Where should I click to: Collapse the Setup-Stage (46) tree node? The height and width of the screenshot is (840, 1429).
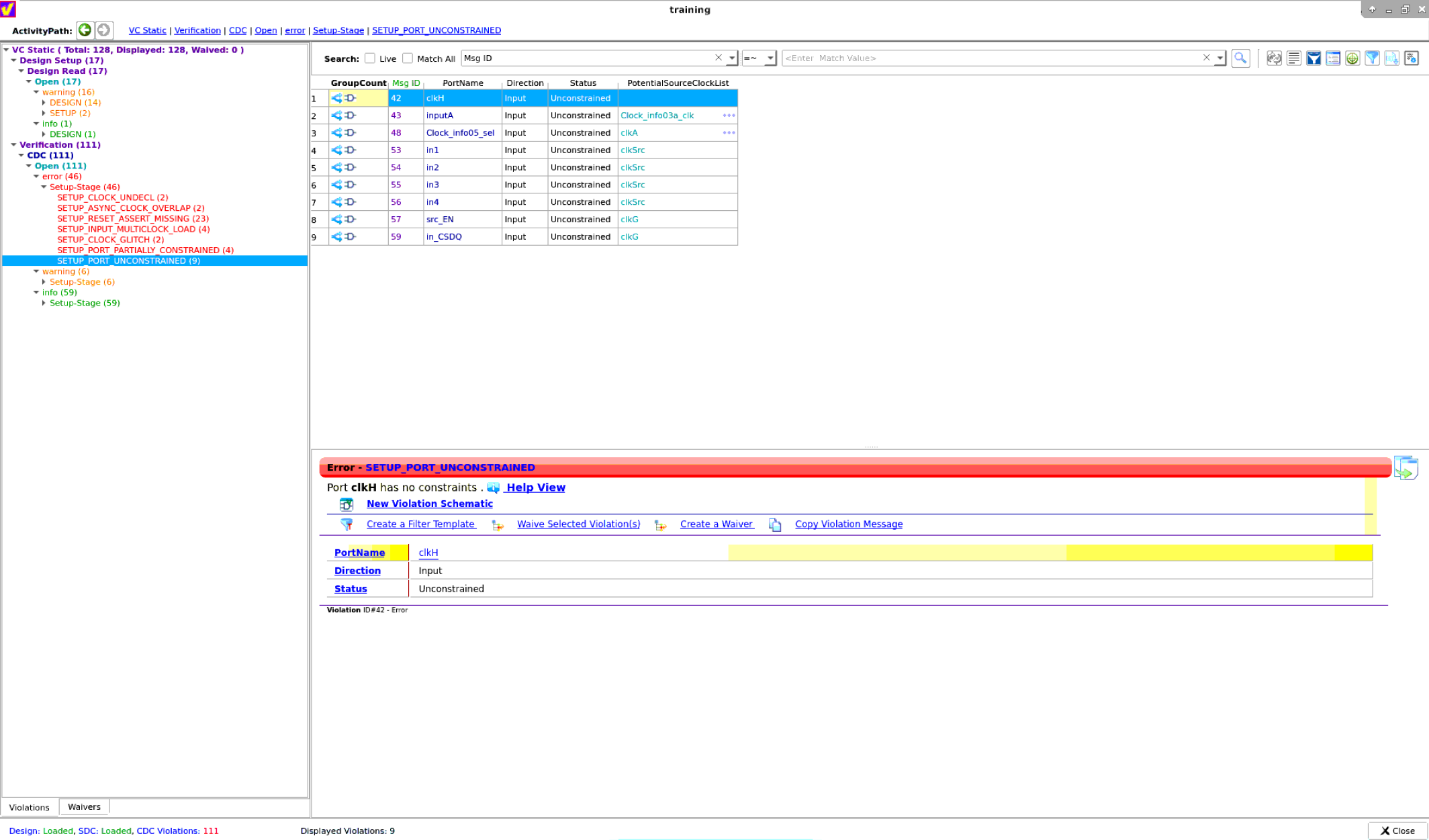click(x=44, y=187)
